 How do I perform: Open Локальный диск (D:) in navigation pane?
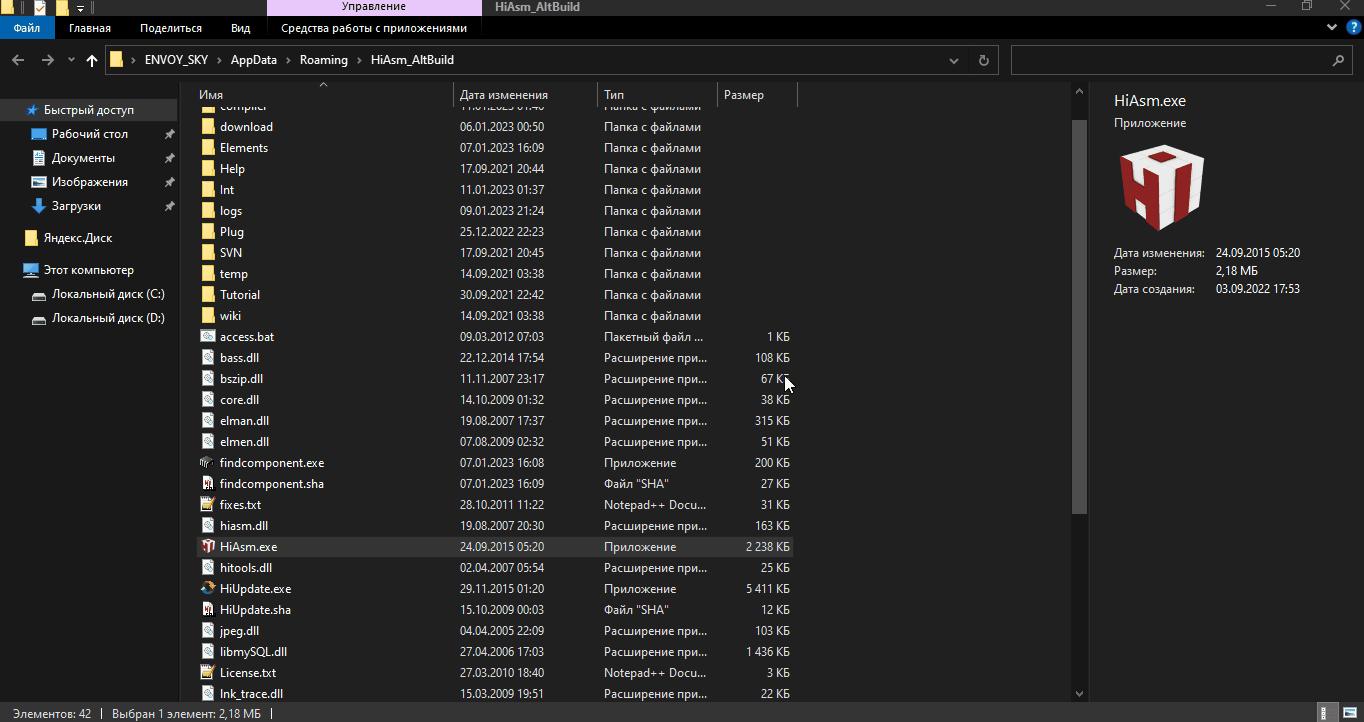[x=108, y=318]
